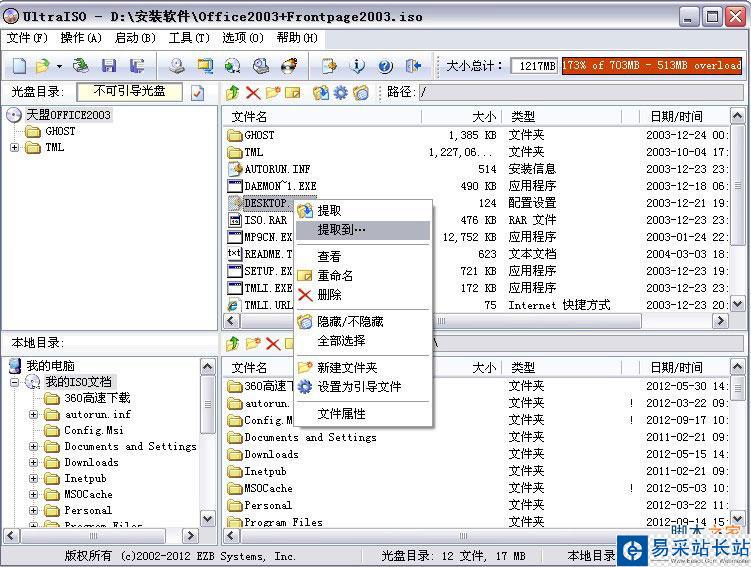Expand the Personal tree folder

pyautogui.click(x=34, y=510)
